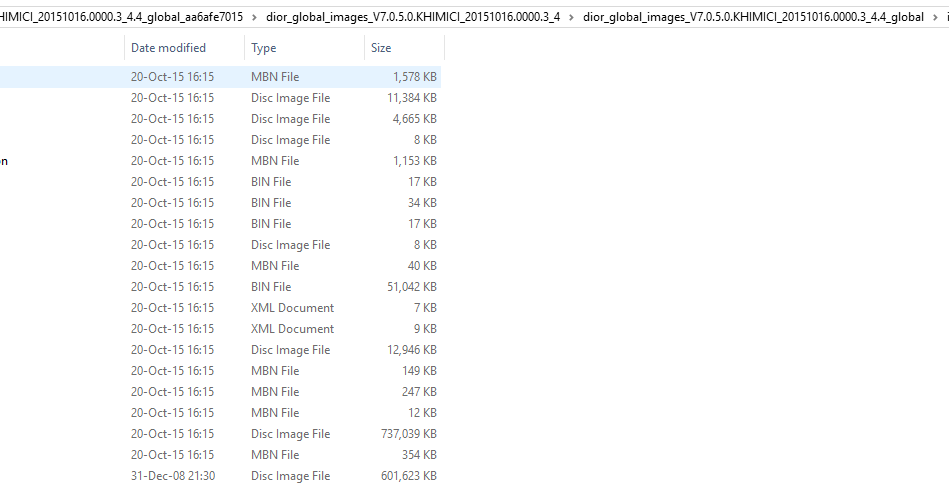
Task: Click Disc Image File type in 737,039 KB row
Action: pos(291,434)
